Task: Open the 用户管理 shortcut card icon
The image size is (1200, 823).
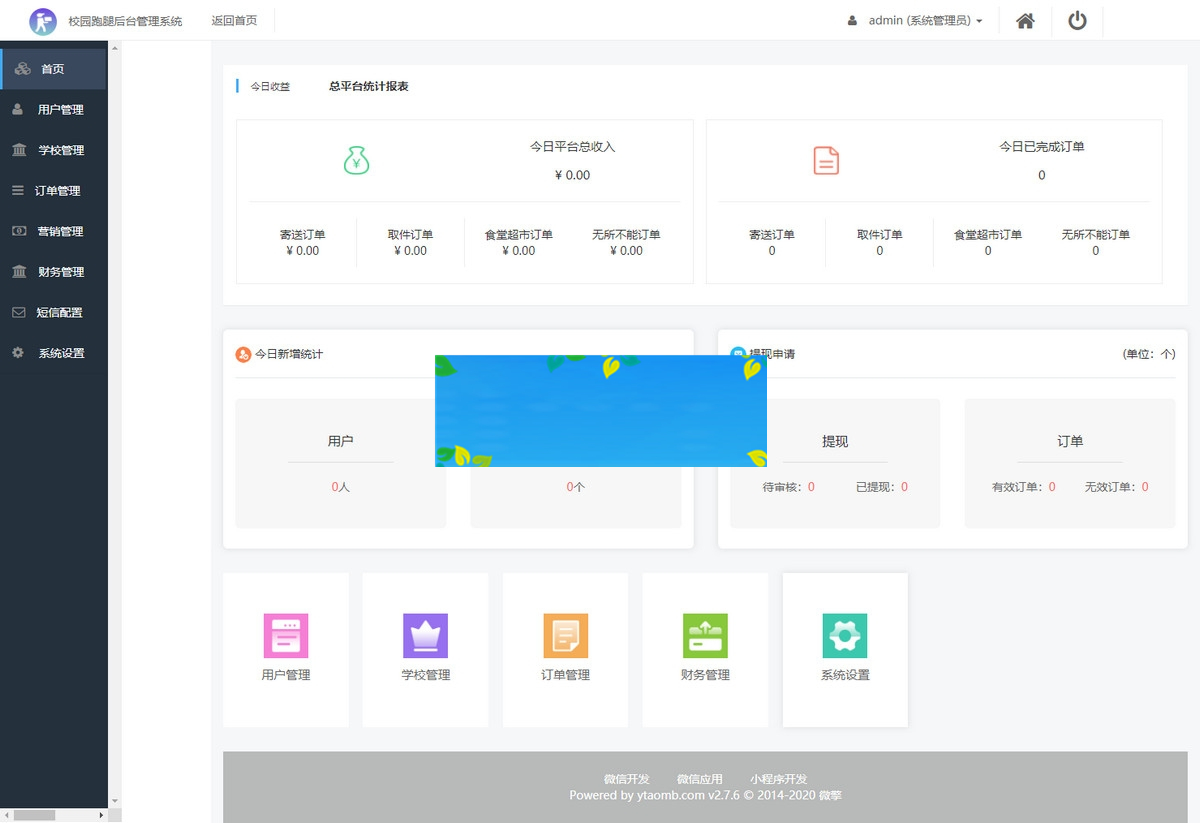Action: [x=286, y=635]
